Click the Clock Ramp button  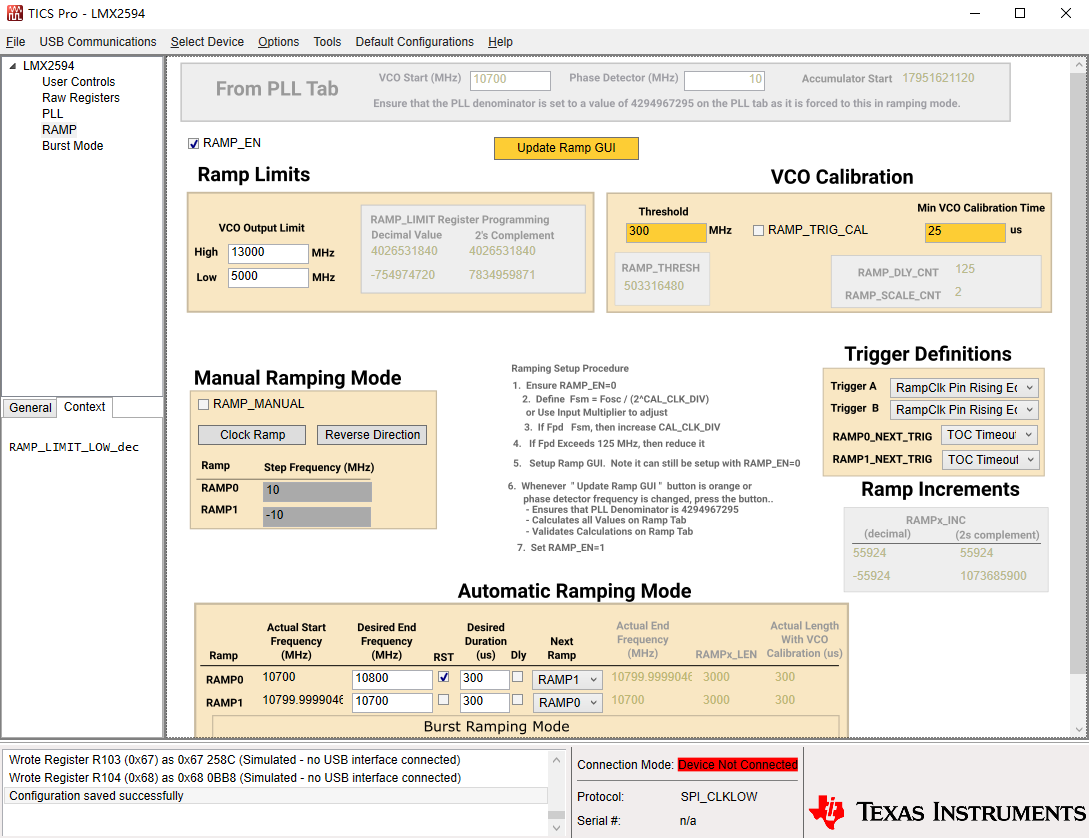coord(252,435)
